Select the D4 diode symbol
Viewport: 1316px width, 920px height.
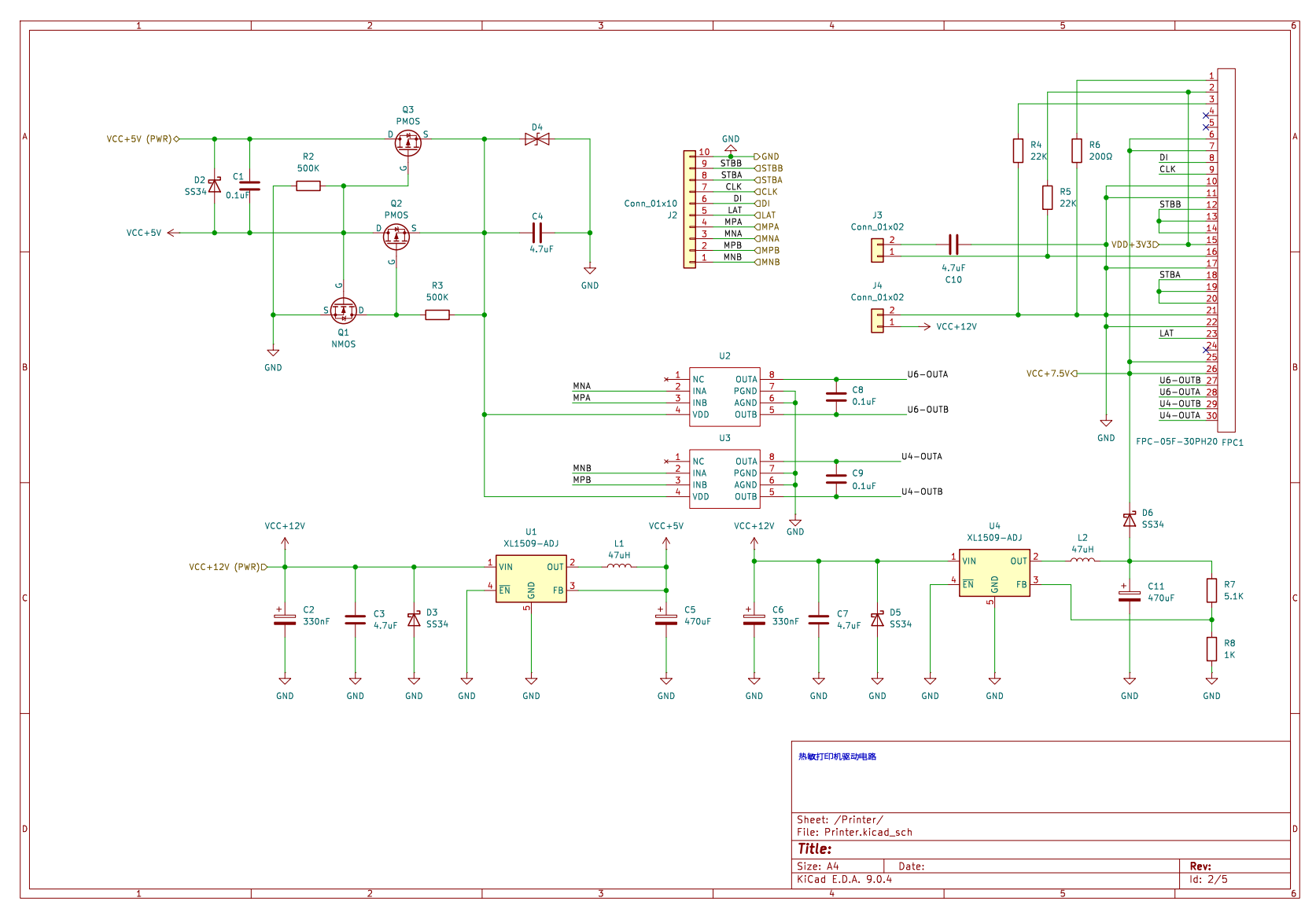tap(537, 139)
